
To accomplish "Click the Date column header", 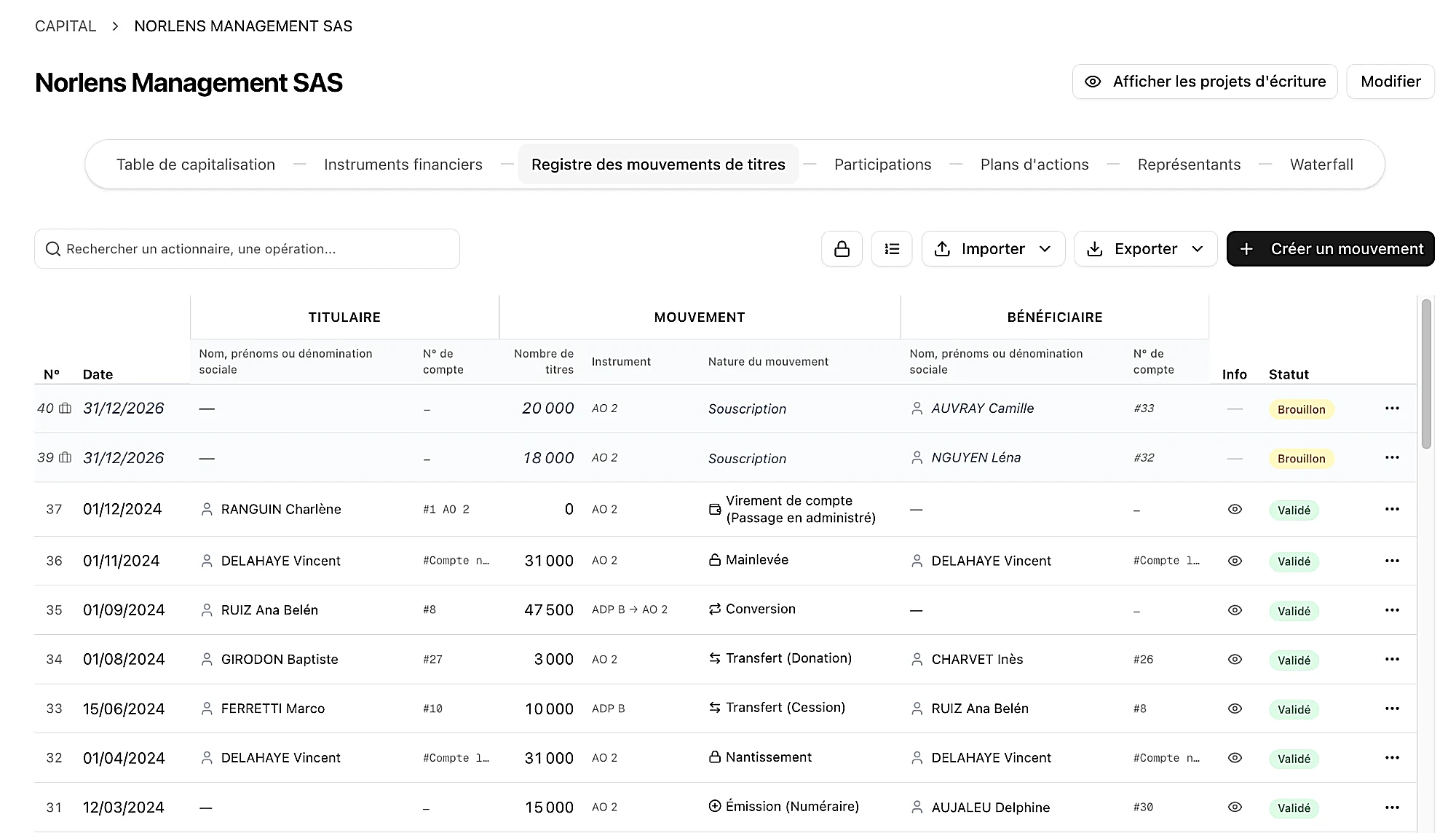I will click(98, 374).
